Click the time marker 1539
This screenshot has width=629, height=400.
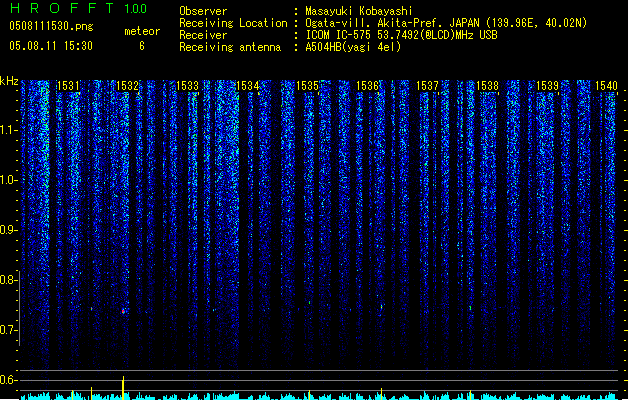coord(548,86)
